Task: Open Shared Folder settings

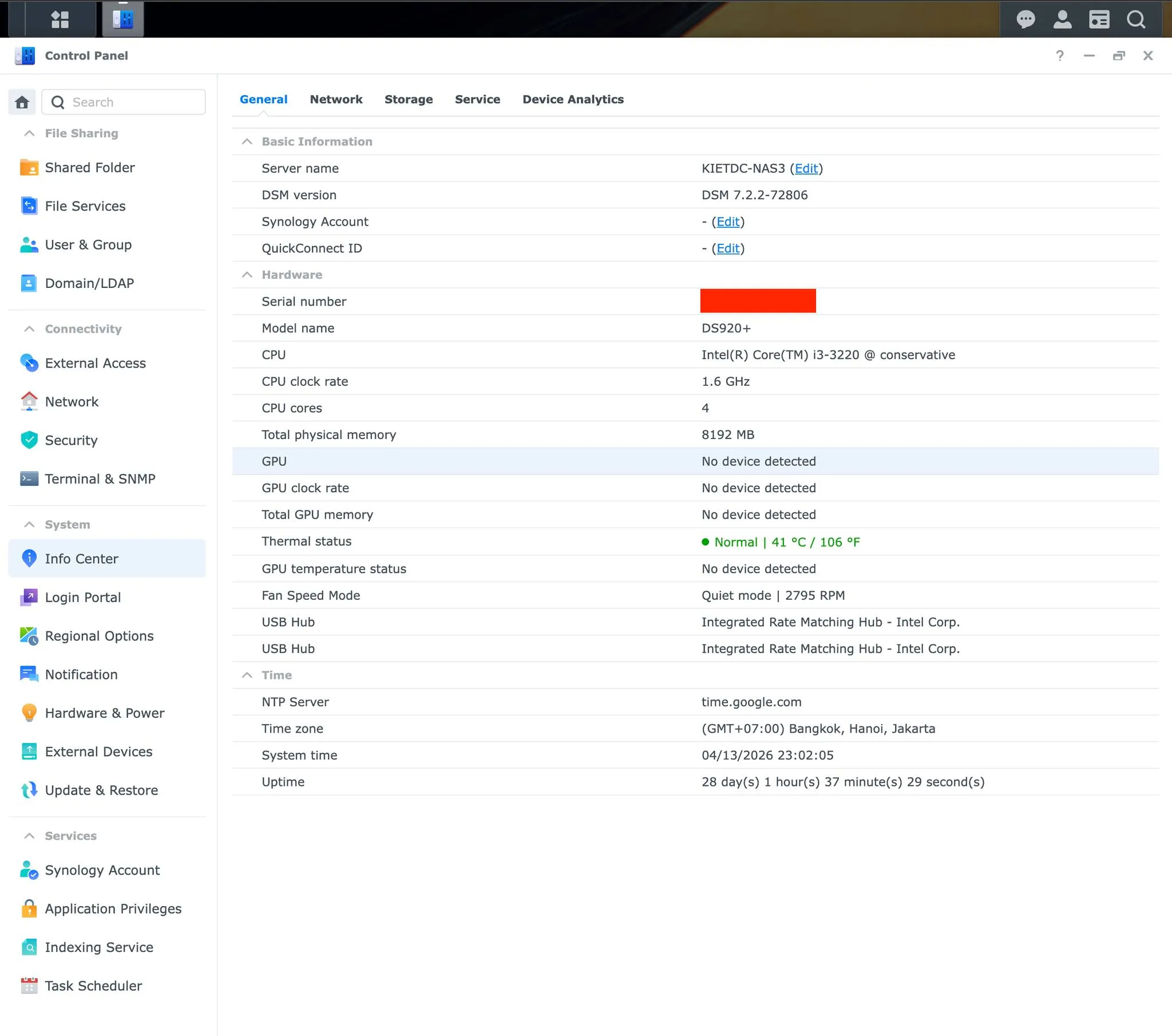Action: tap(107, 168)
